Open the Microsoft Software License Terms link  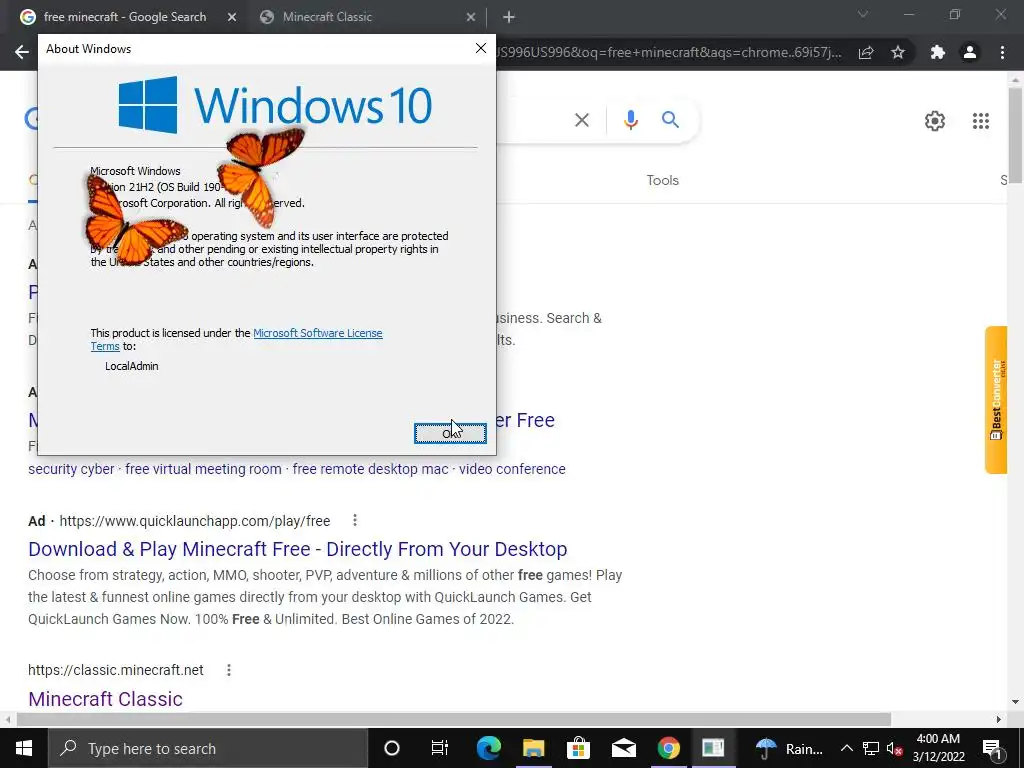tap(317, 333)
